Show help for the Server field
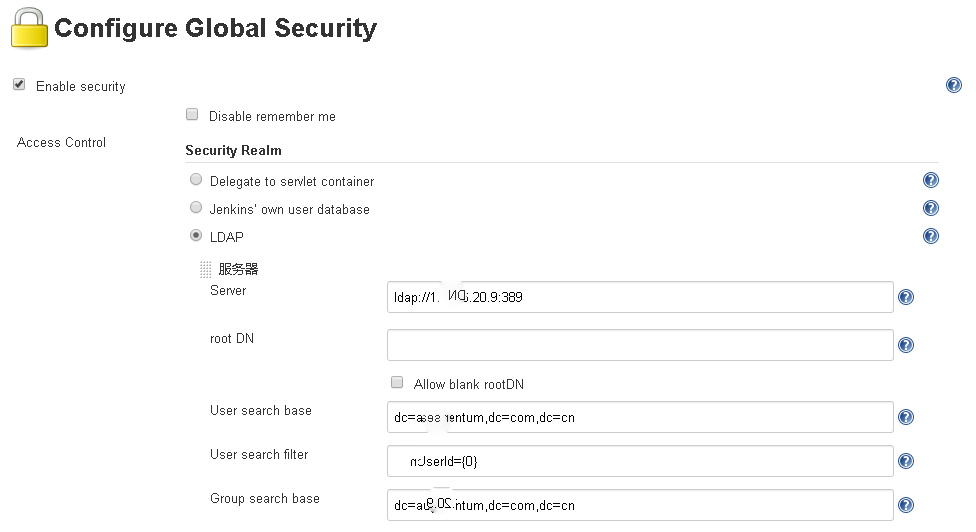The width and height of the screenshot is (976, 532). [x=906, y=297]
